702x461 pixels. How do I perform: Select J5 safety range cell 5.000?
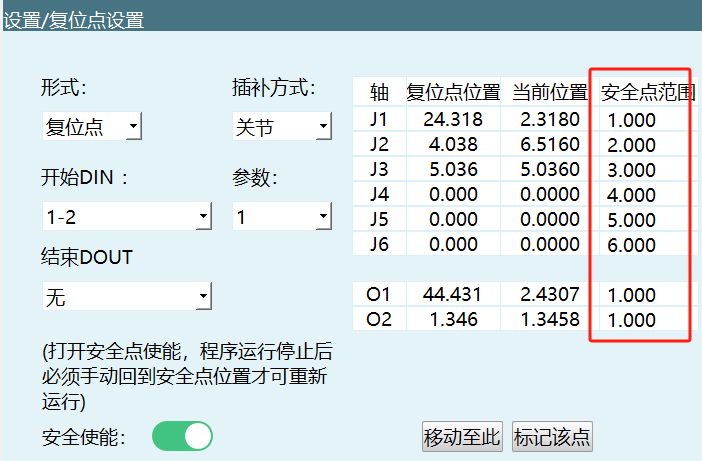click(x=648, y=220)
